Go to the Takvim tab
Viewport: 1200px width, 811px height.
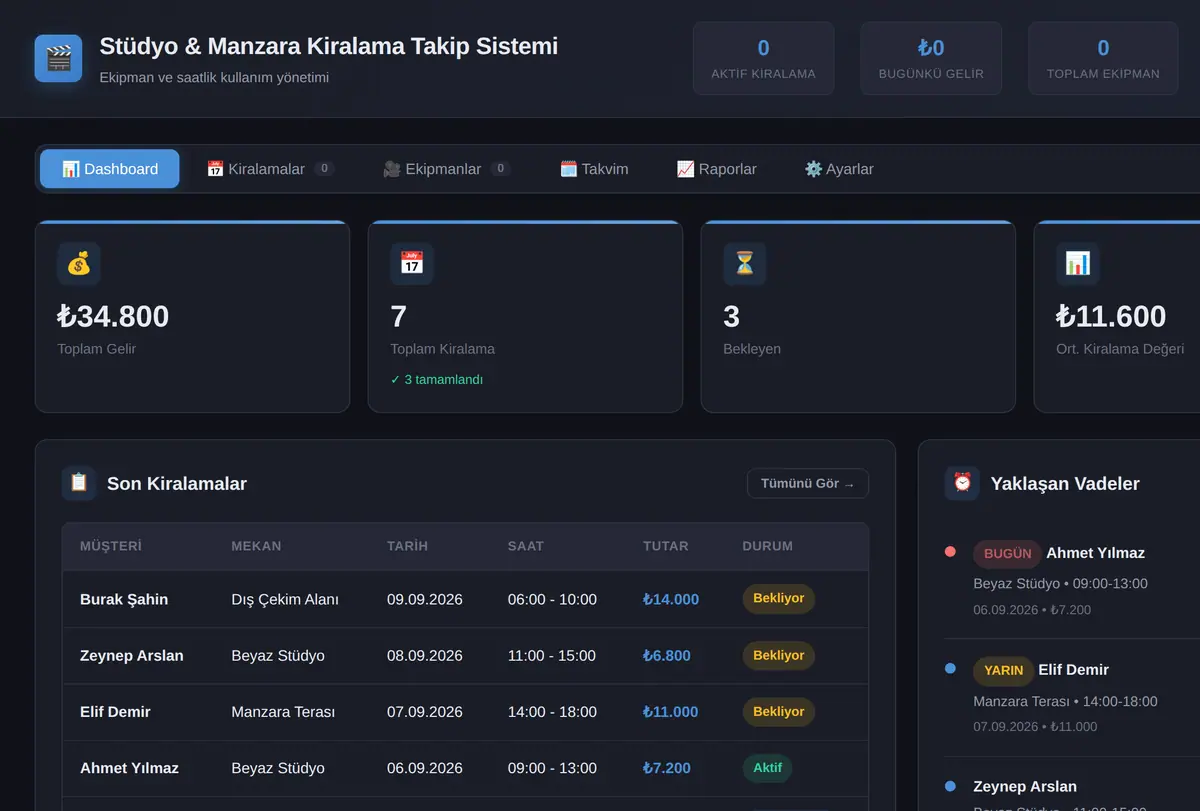[594, 169]
